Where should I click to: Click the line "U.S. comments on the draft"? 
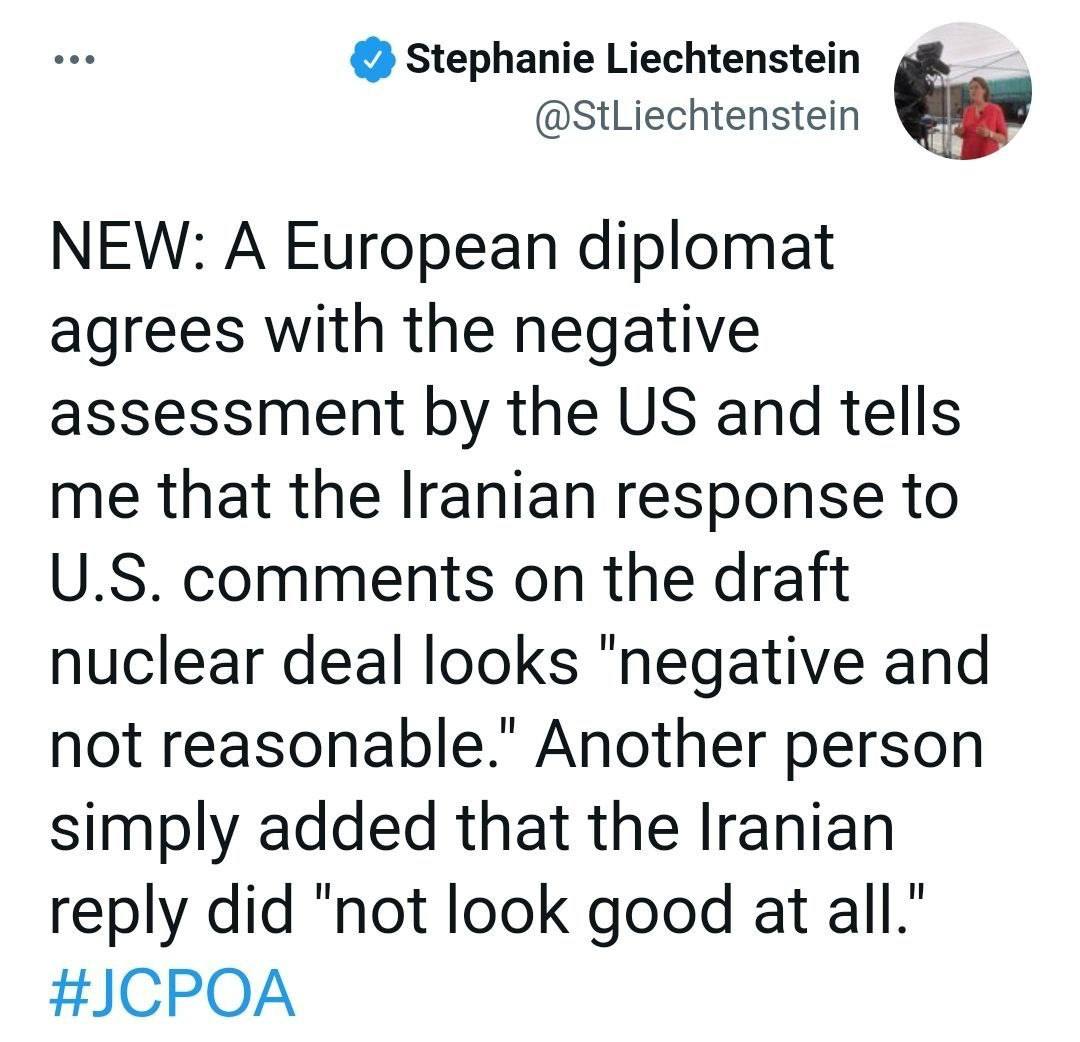(x=449, y=579)
